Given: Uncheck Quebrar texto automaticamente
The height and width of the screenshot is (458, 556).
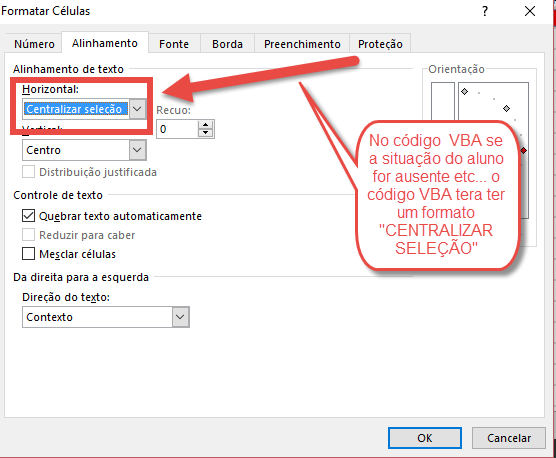Looking at the screenshot, I should tap(28, 216).
